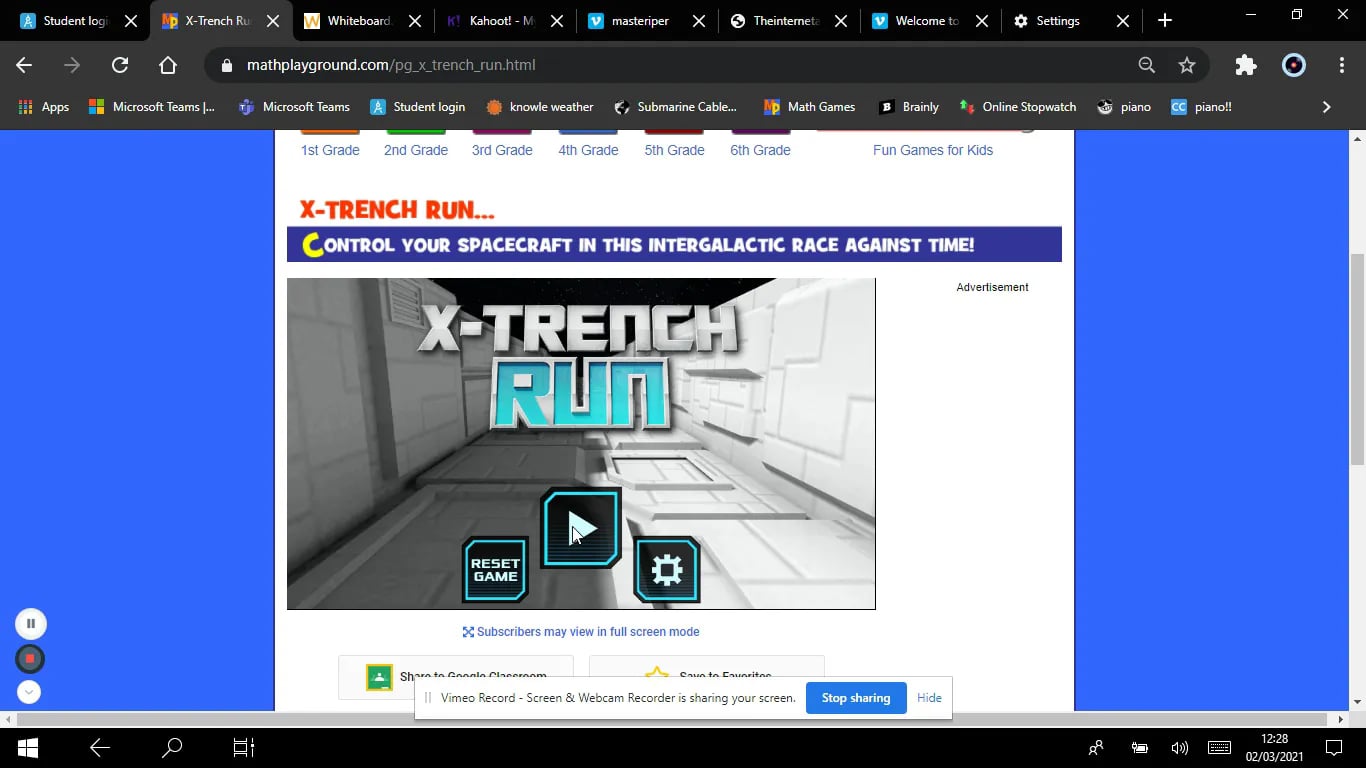Open the Windows Start menu
This screenshot has width=1366, height=768.
[28, 747]
